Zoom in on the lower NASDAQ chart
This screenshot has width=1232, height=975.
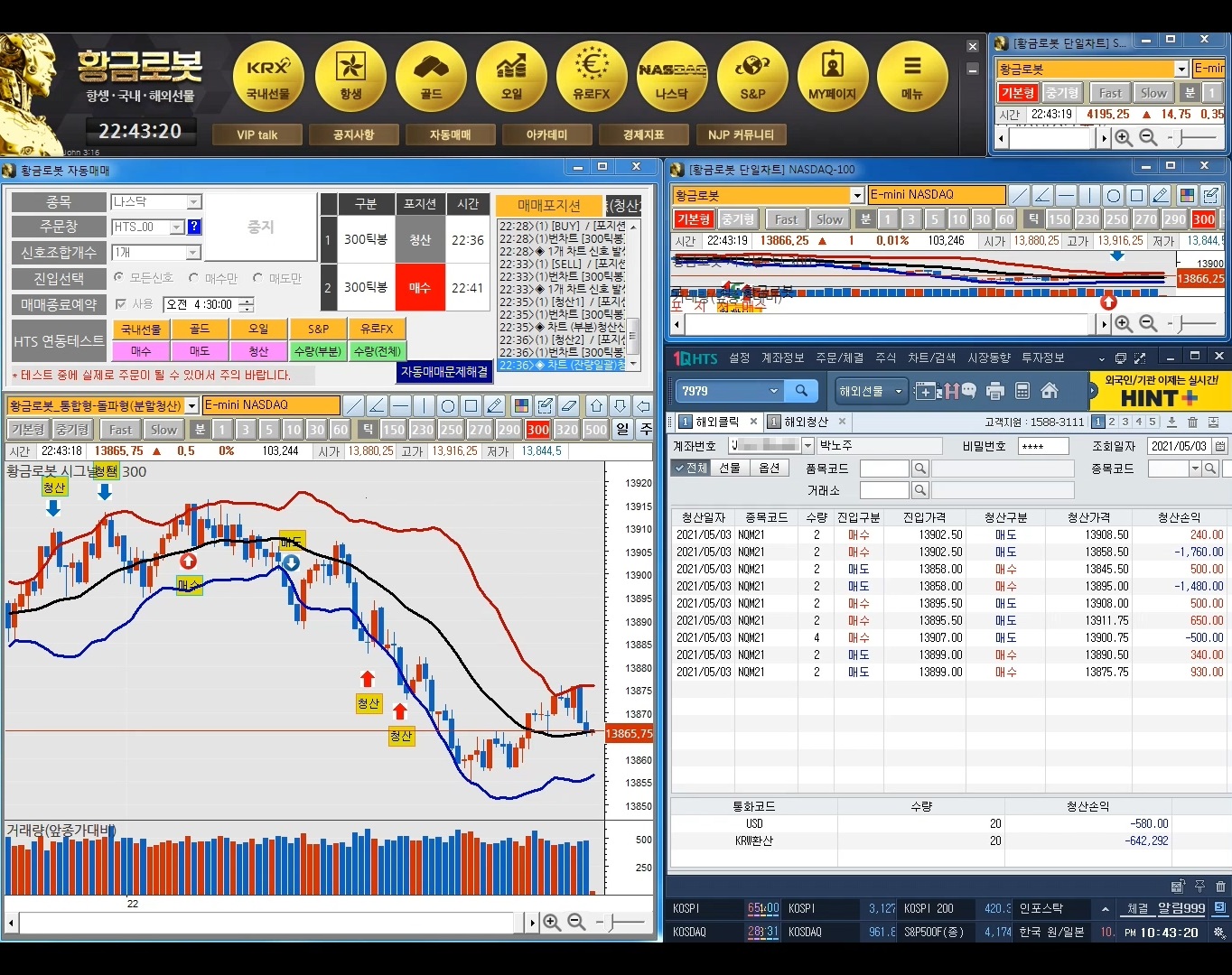(x=551, y=922)
